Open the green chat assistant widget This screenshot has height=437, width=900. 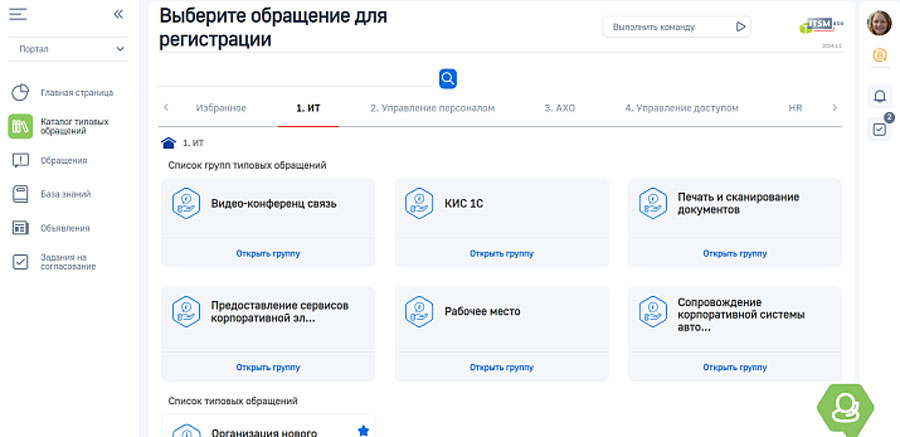[x=844, y=407]
